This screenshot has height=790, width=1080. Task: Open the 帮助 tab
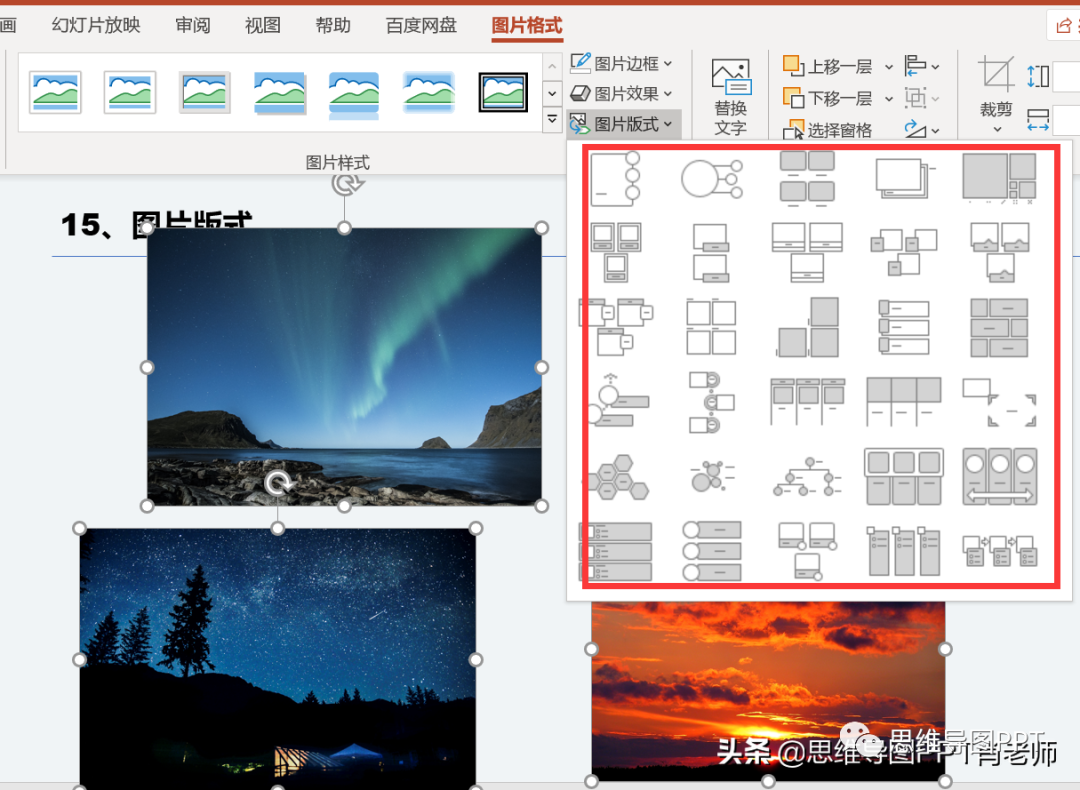pyautogui.click(x=333, y=25)
